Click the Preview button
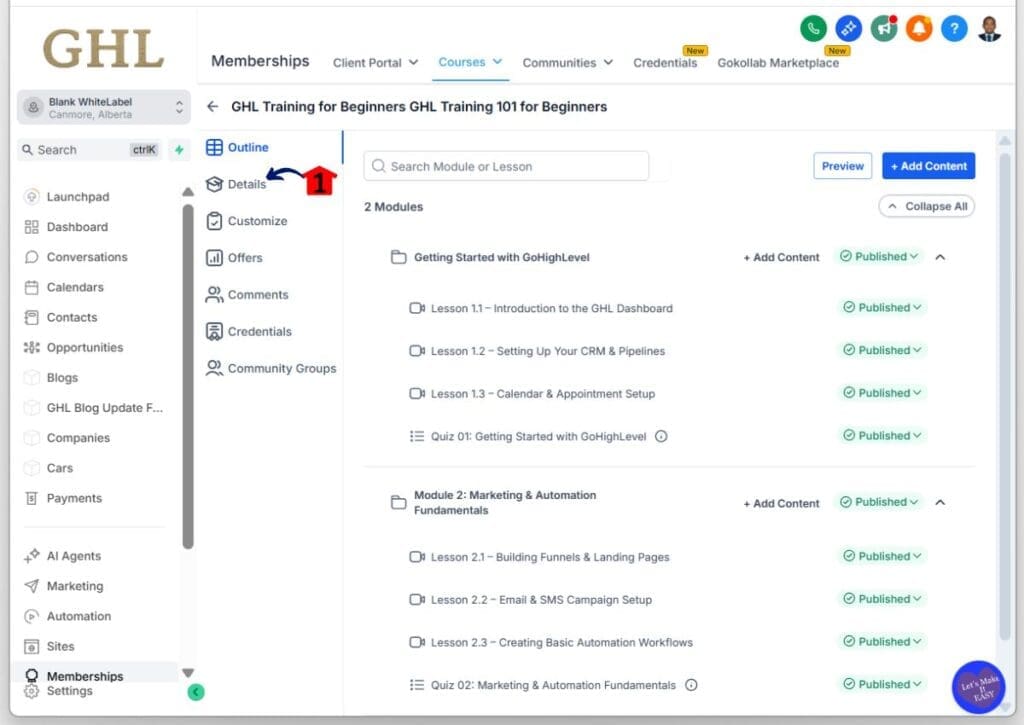Image resolution: width=1024 pixels, height=725 pixels. tap(842, 166)
